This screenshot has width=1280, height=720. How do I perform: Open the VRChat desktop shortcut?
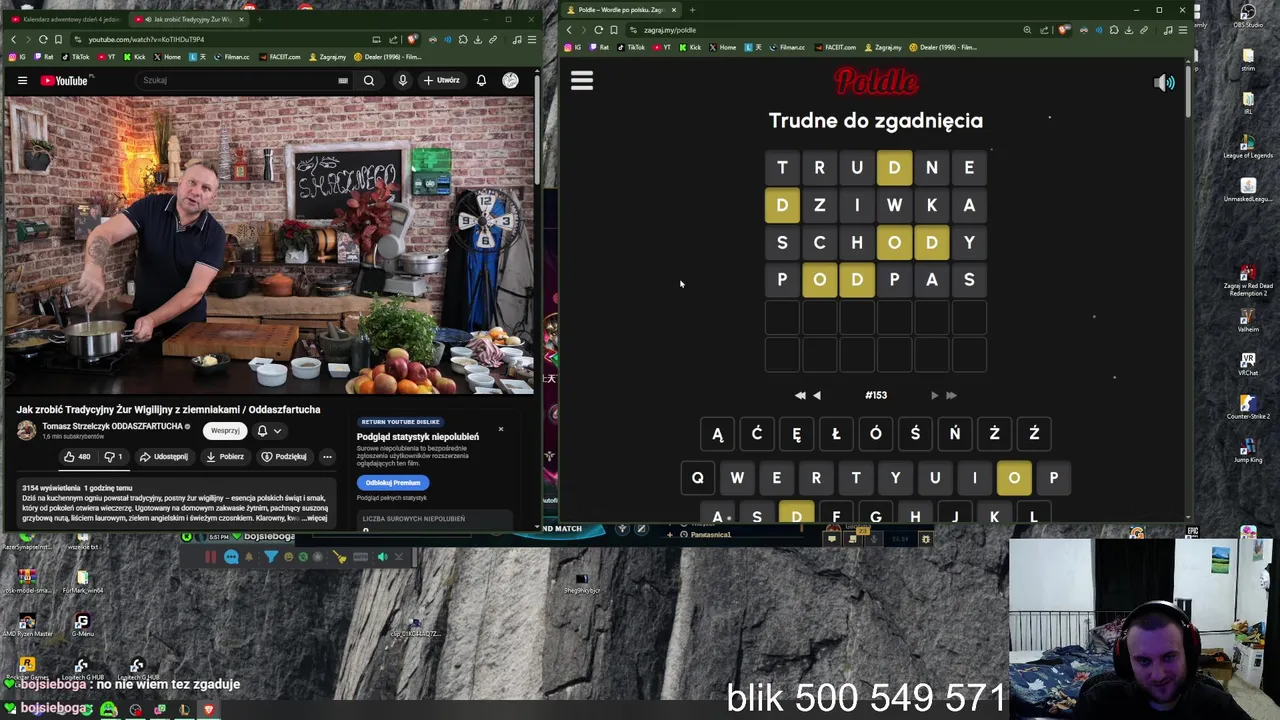pyautogui.click(x=1248, y=363)
